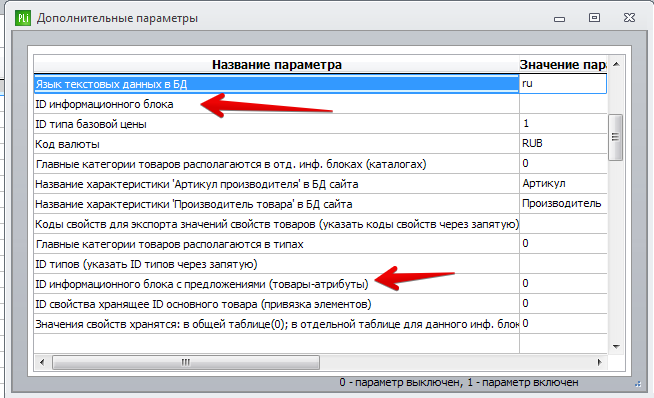Click value '0' for 'привязка элементов' row
The height and width of the screenshot is (398, 654).
pos(563,304)
